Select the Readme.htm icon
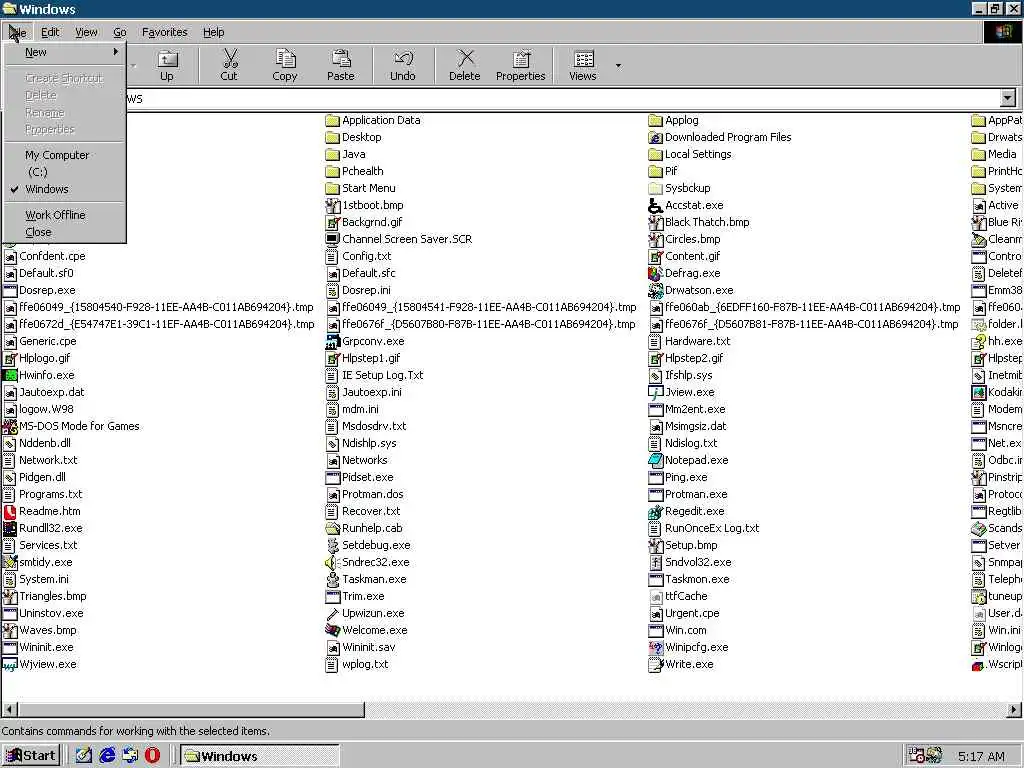The width and height of the screenshot is (1024, 768). tap(10, 511)
